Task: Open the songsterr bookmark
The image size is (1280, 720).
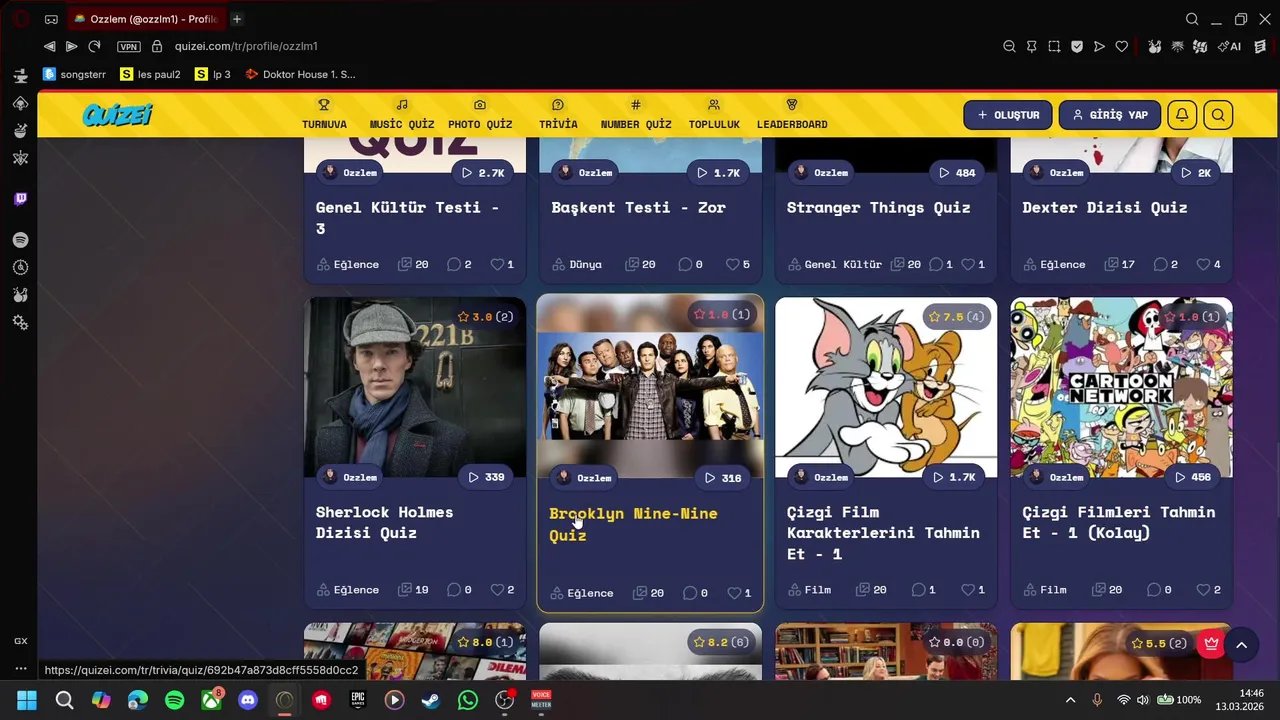Action: (75, 74)
